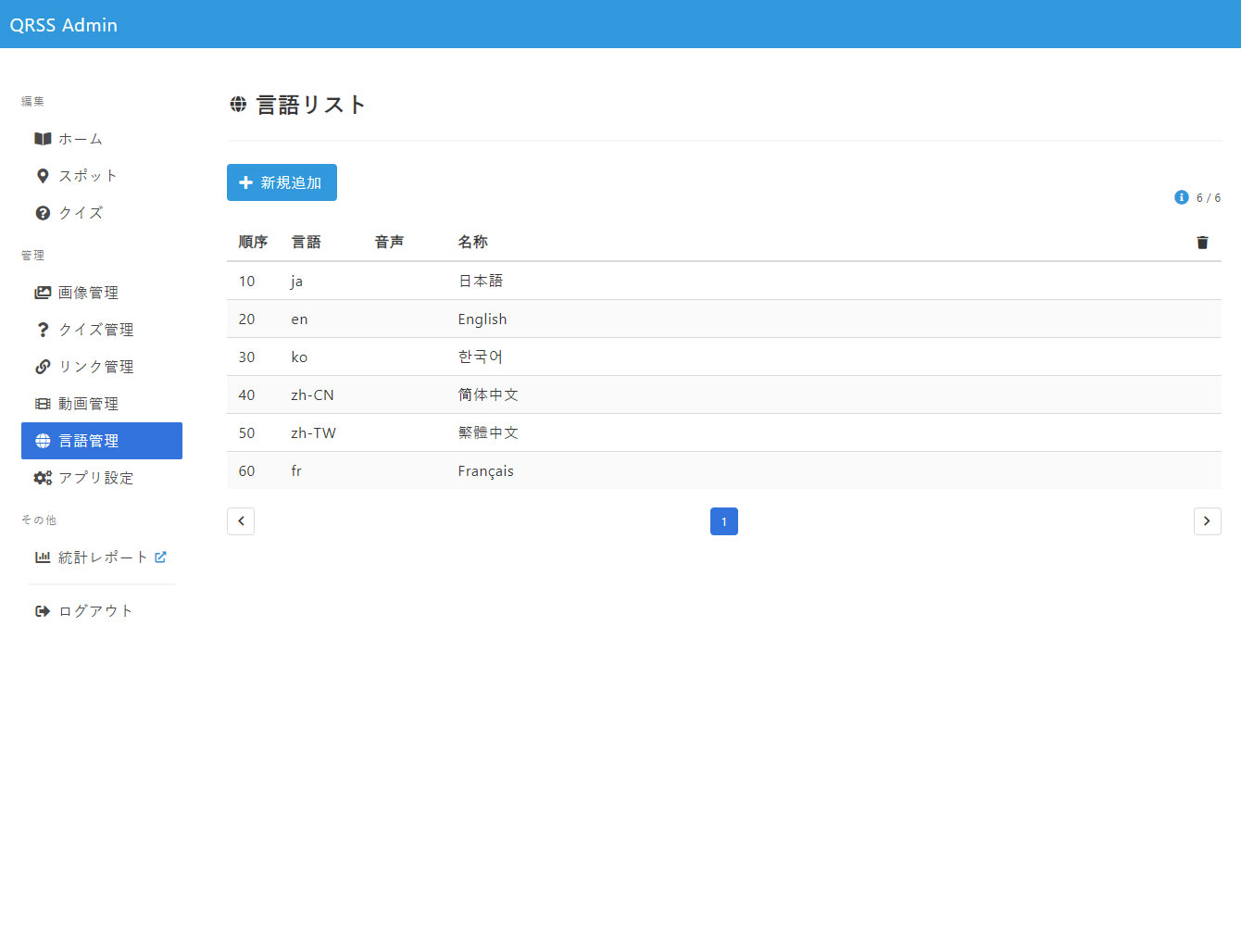Select page 1 in pagination
Viewport: 1241px width, 952px height.
tap(723, 521)
